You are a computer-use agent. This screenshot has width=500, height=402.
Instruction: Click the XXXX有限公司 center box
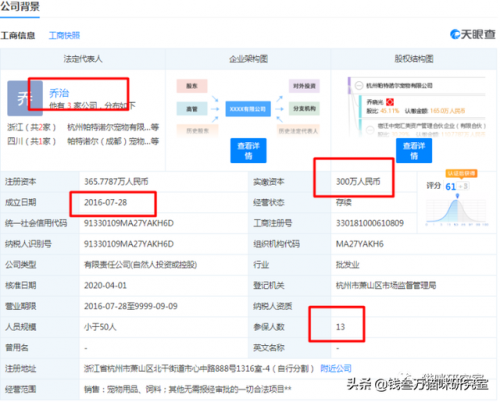click(248, 109)
